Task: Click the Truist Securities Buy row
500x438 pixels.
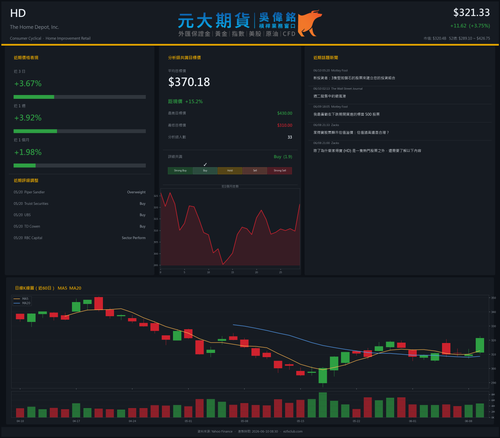Action: tap(80, 204)
